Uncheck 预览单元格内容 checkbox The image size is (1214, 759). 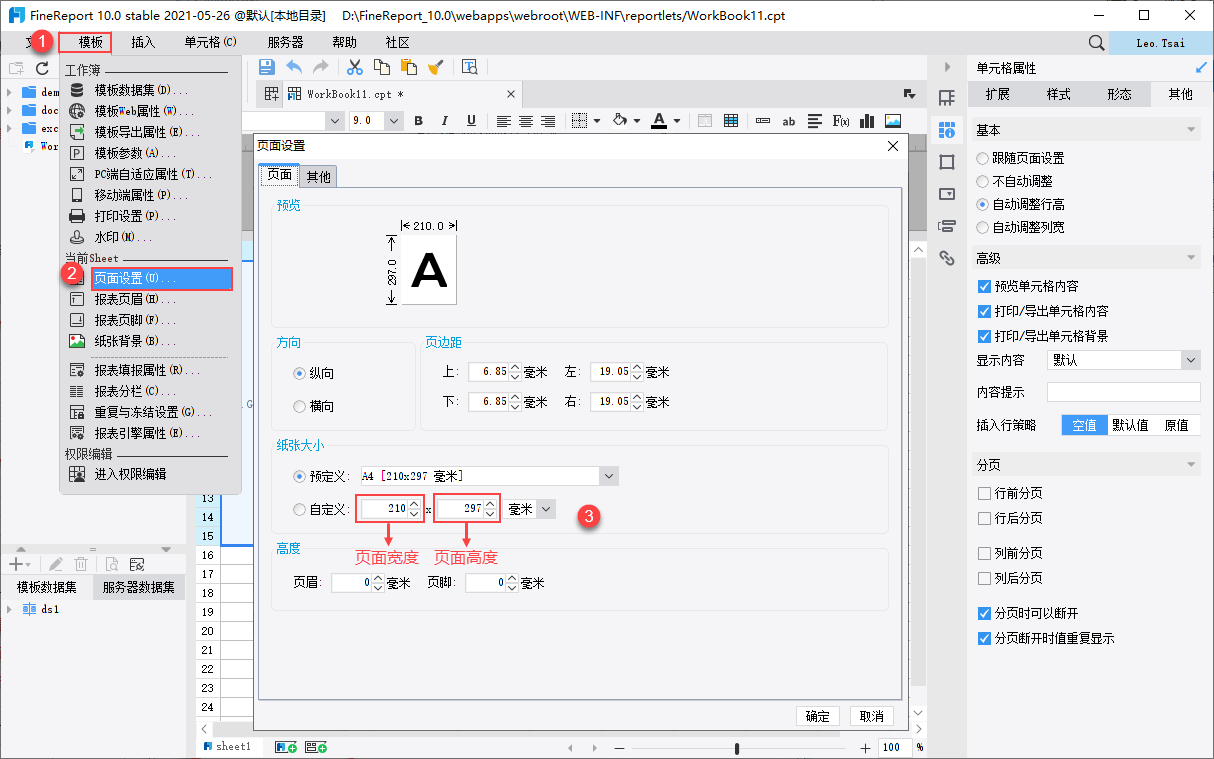(984, 287)
